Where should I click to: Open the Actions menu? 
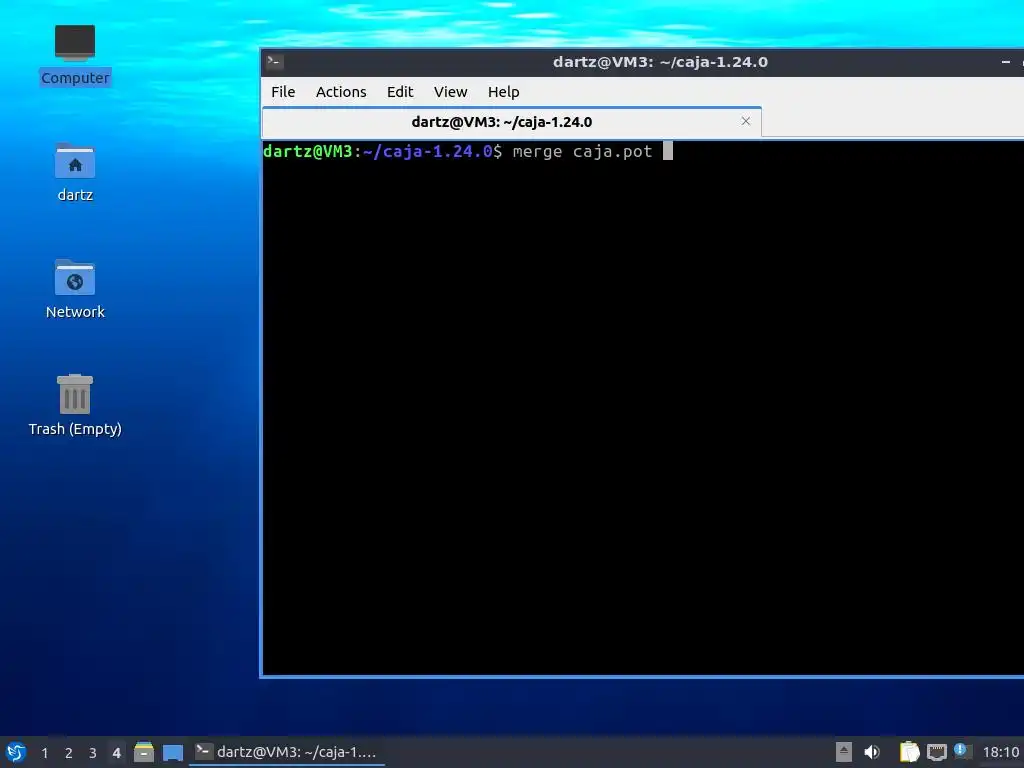click(x=341, y=92)
